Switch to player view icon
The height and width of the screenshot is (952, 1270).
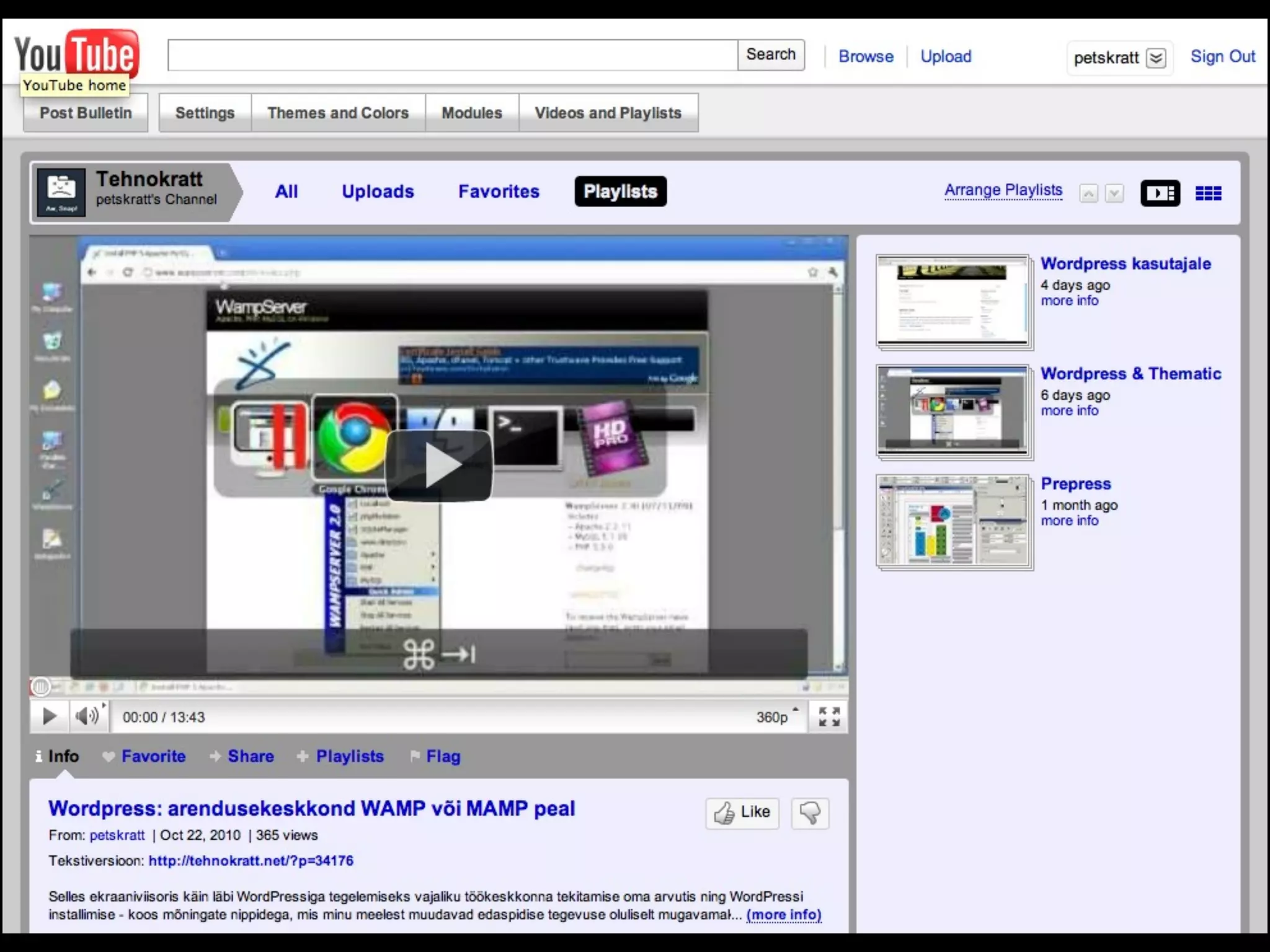pyautogui.click(x=1160, y=193)
